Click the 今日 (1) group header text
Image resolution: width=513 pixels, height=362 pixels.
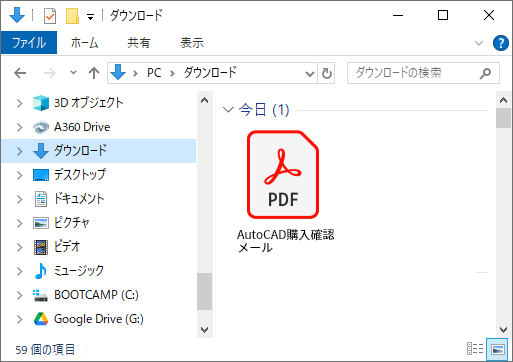pos(264,110)
